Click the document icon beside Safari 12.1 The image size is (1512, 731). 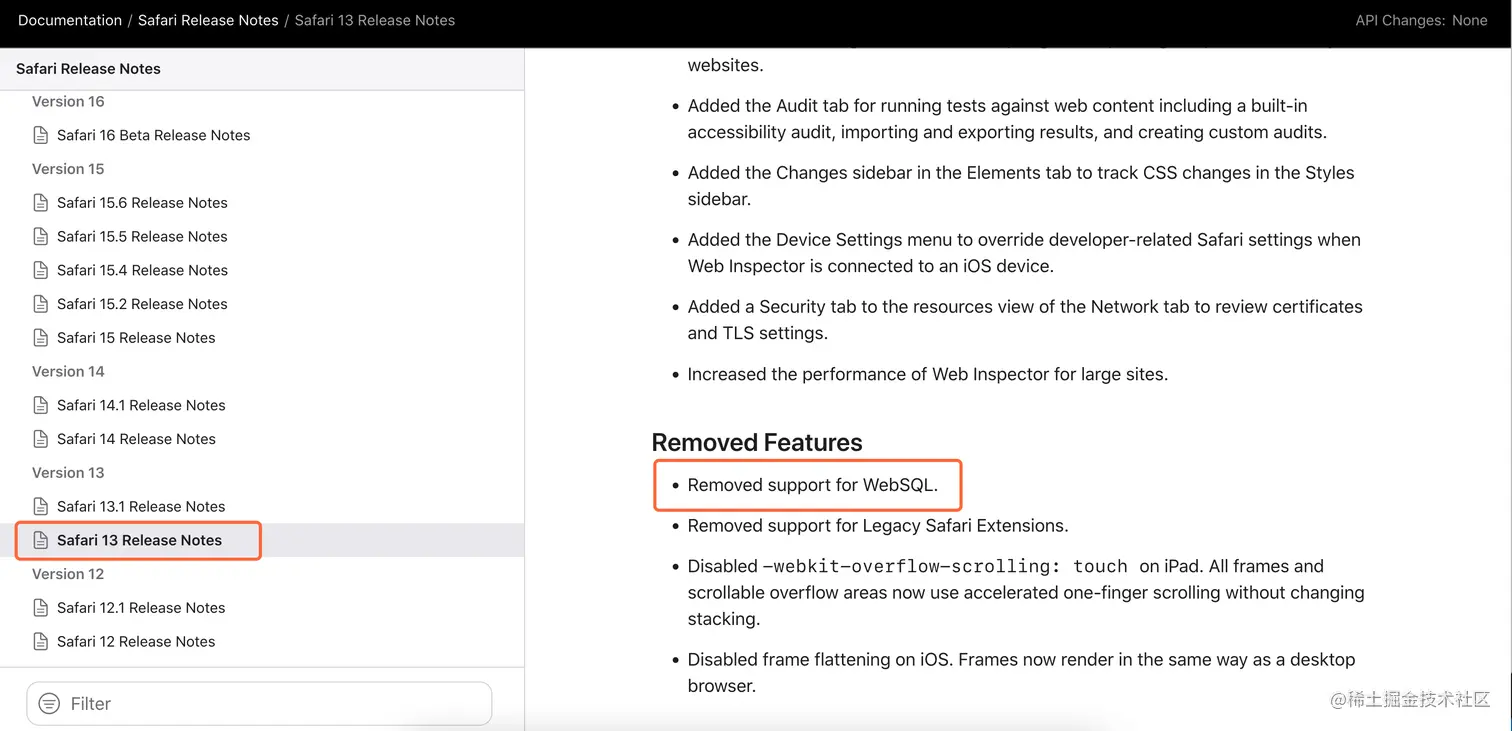[x=41, y=608]
